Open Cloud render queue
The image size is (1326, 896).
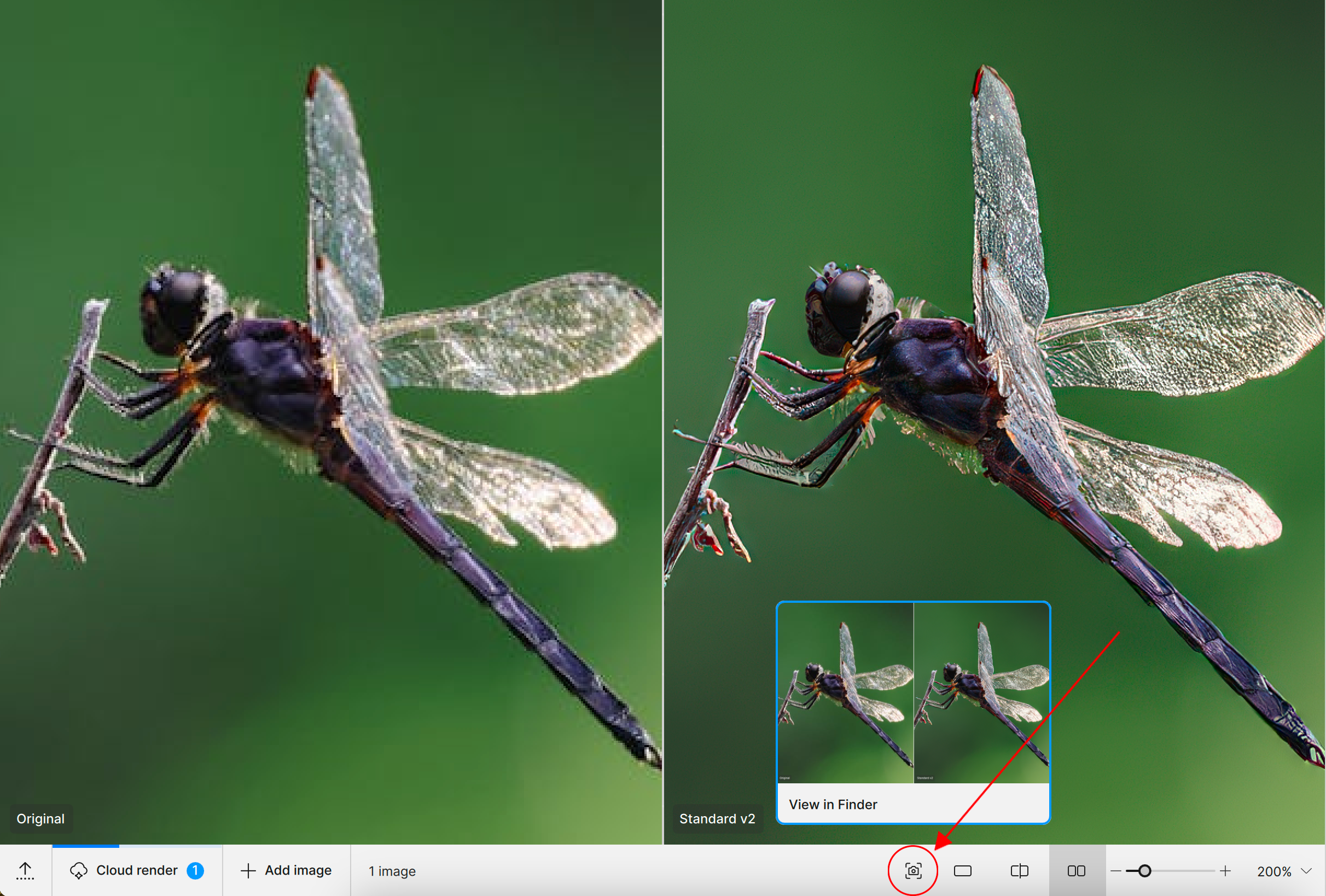[137, 871]
